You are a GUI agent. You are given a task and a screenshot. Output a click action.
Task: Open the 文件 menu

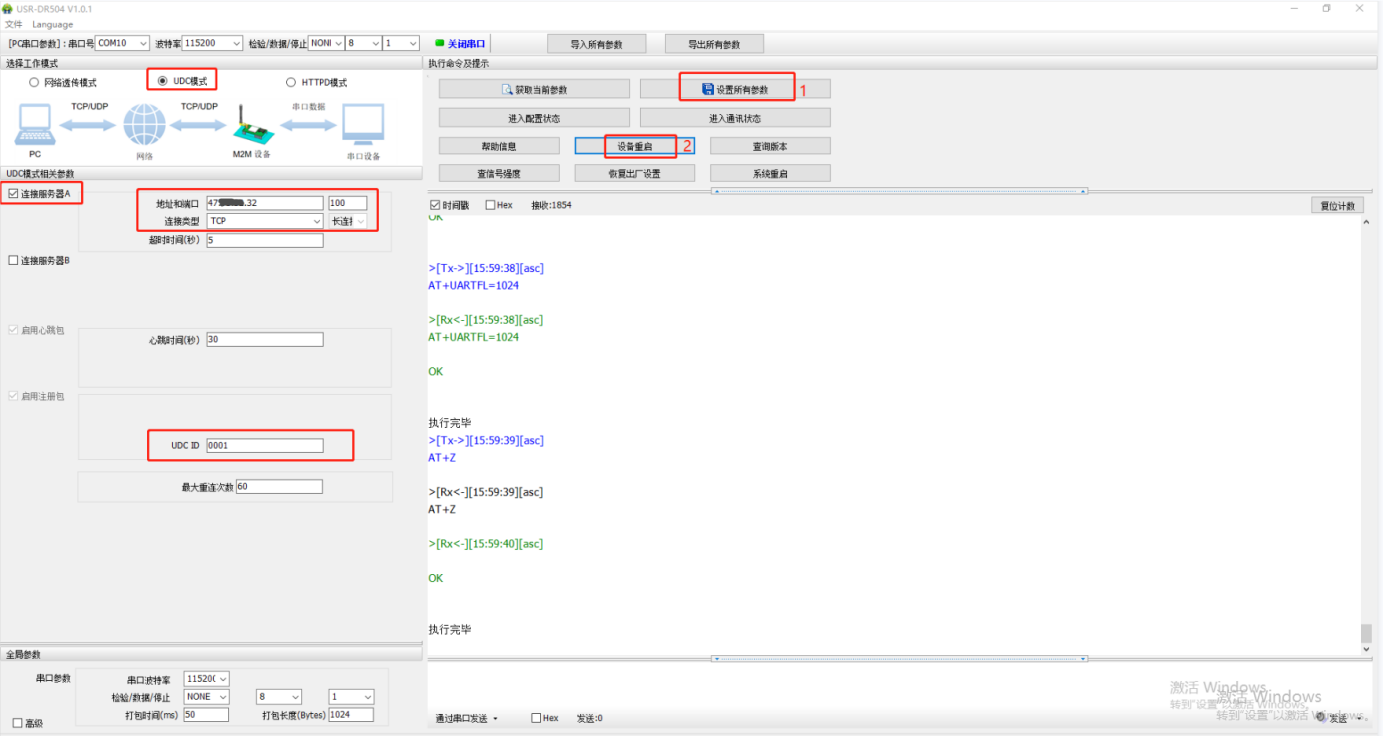point(13,24)
